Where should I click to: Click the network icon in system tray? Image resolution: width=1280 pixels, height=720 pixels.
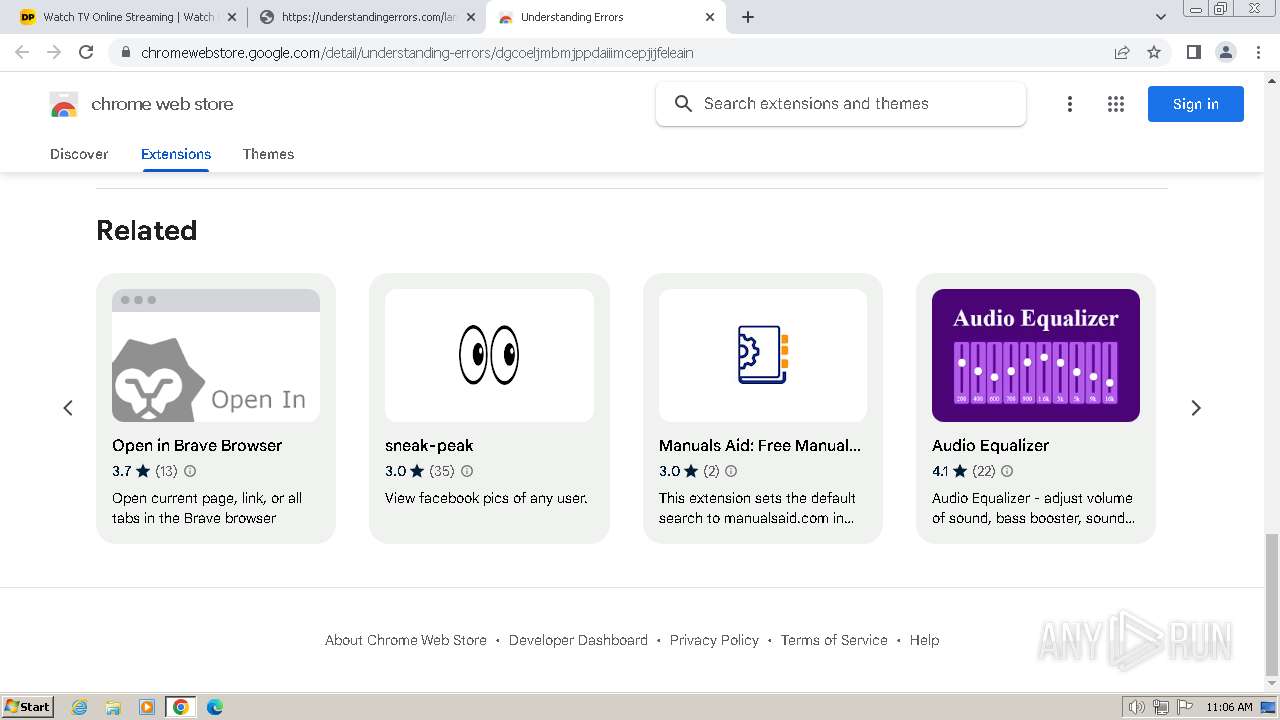tap(1161, 707)
